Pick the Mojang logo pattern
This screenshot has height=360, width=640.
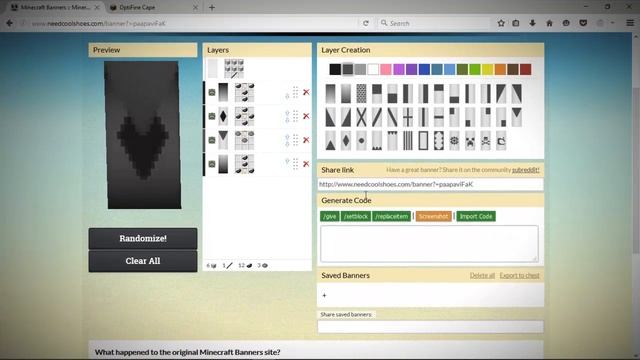pyautogui.click(x=501, y=141)
